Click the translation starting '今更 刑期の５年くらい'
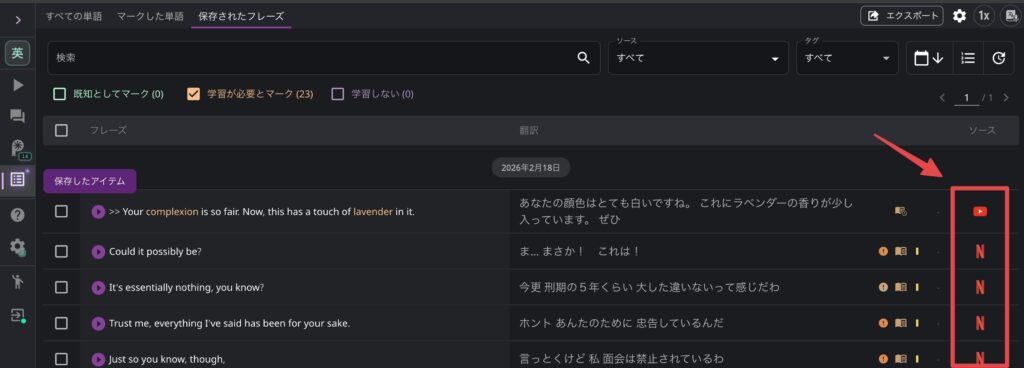The image size is (1024, 368). 649,287
